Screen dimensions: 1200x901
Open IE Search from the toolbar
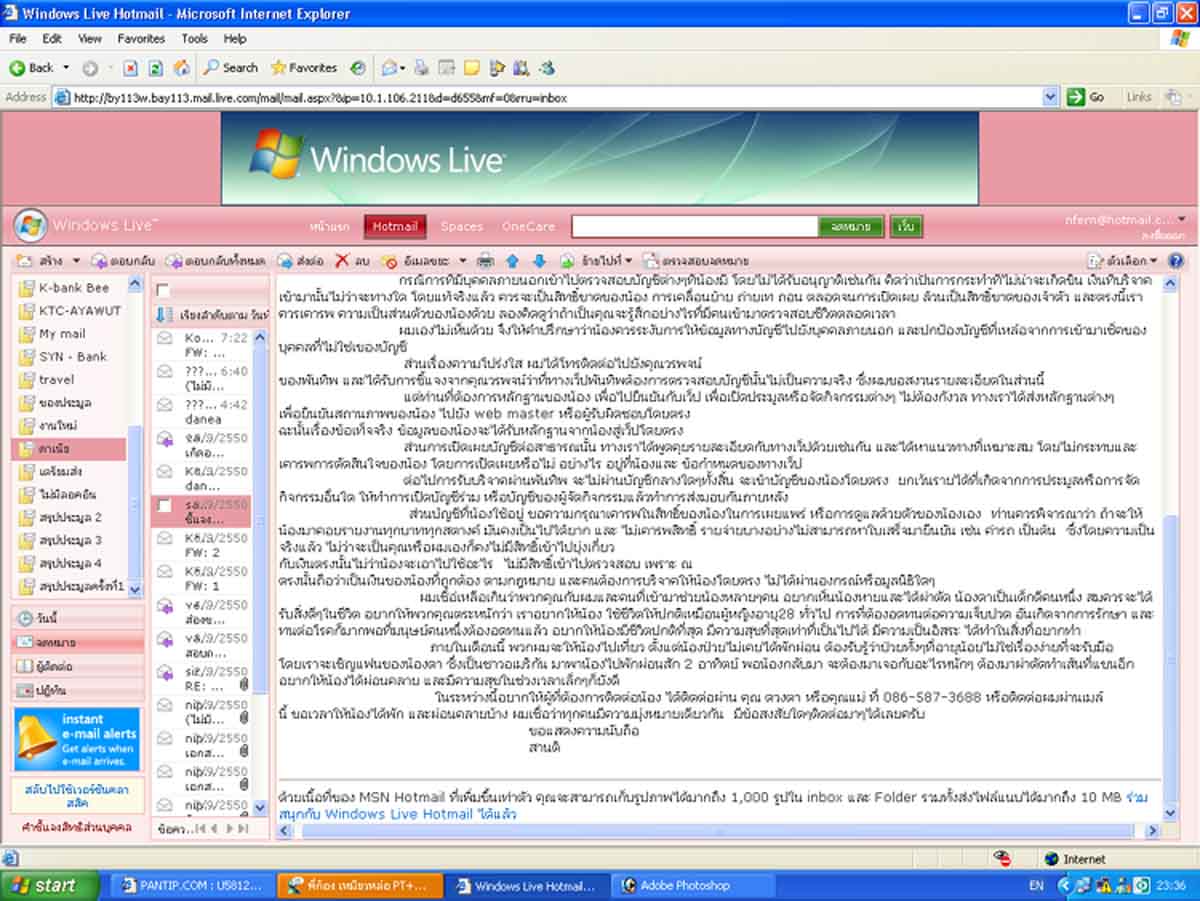[230, 67]
